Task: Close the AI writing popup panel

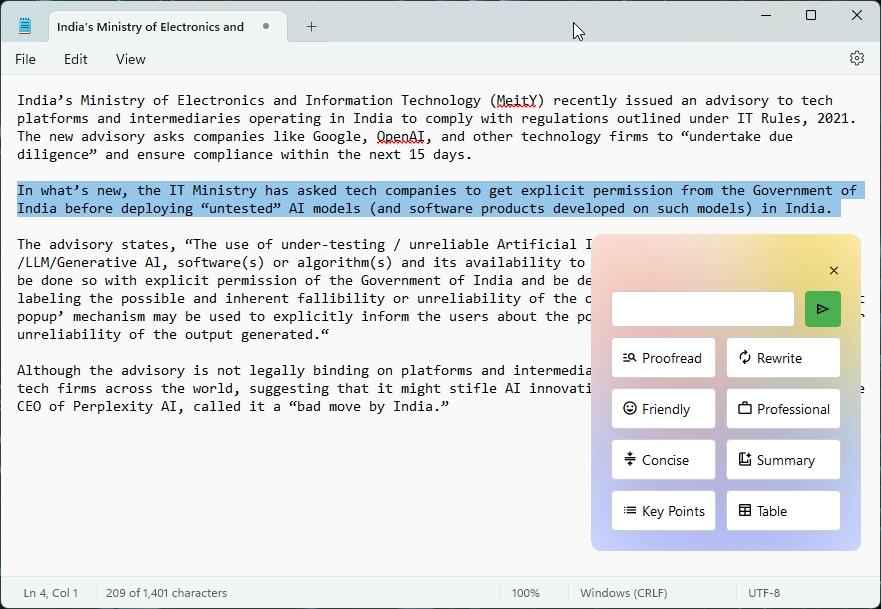Action: click(x=834, y=271)
